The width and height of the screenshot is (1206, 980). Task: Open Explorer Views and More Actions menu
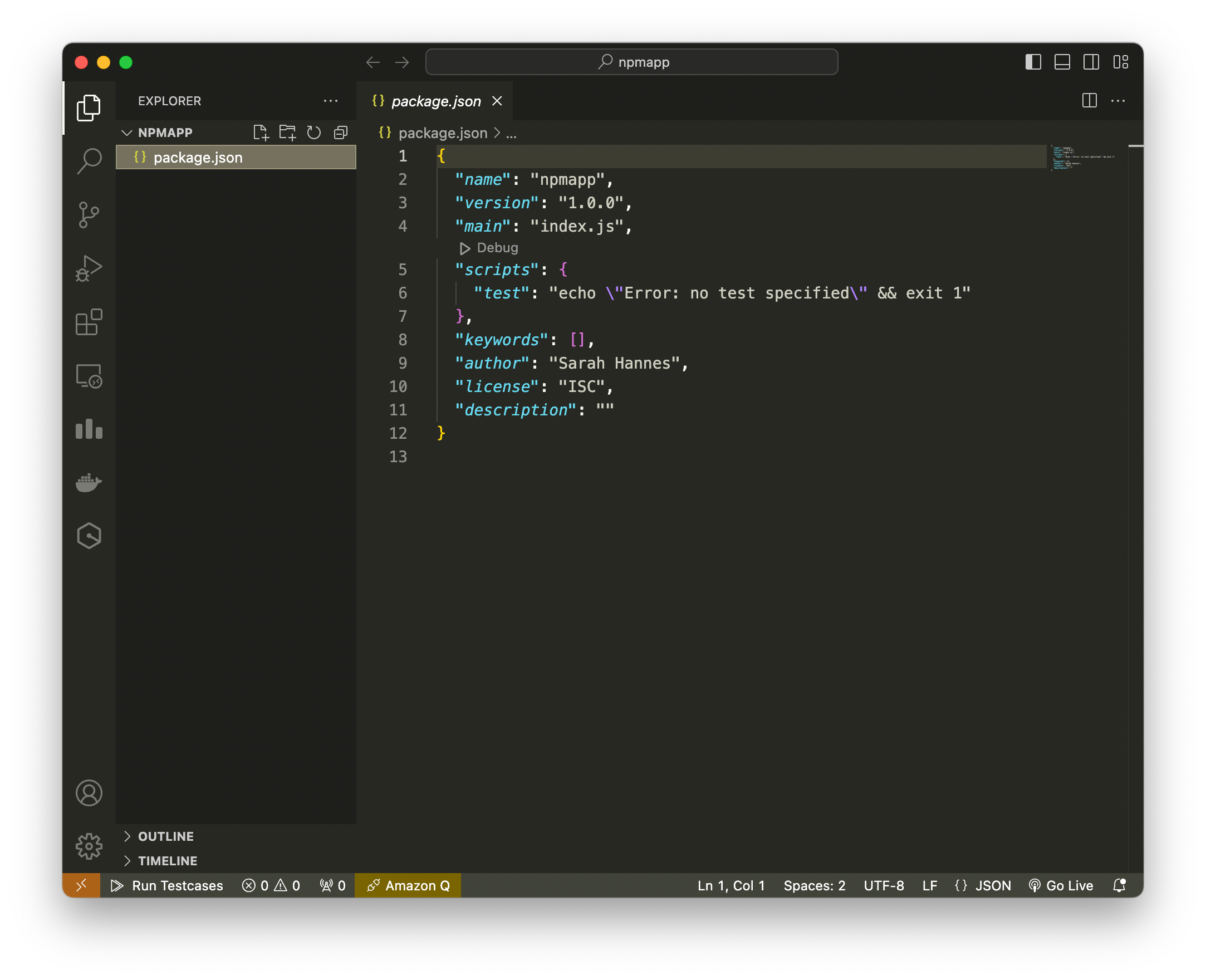pyautogui.click(x=331, y=101)
